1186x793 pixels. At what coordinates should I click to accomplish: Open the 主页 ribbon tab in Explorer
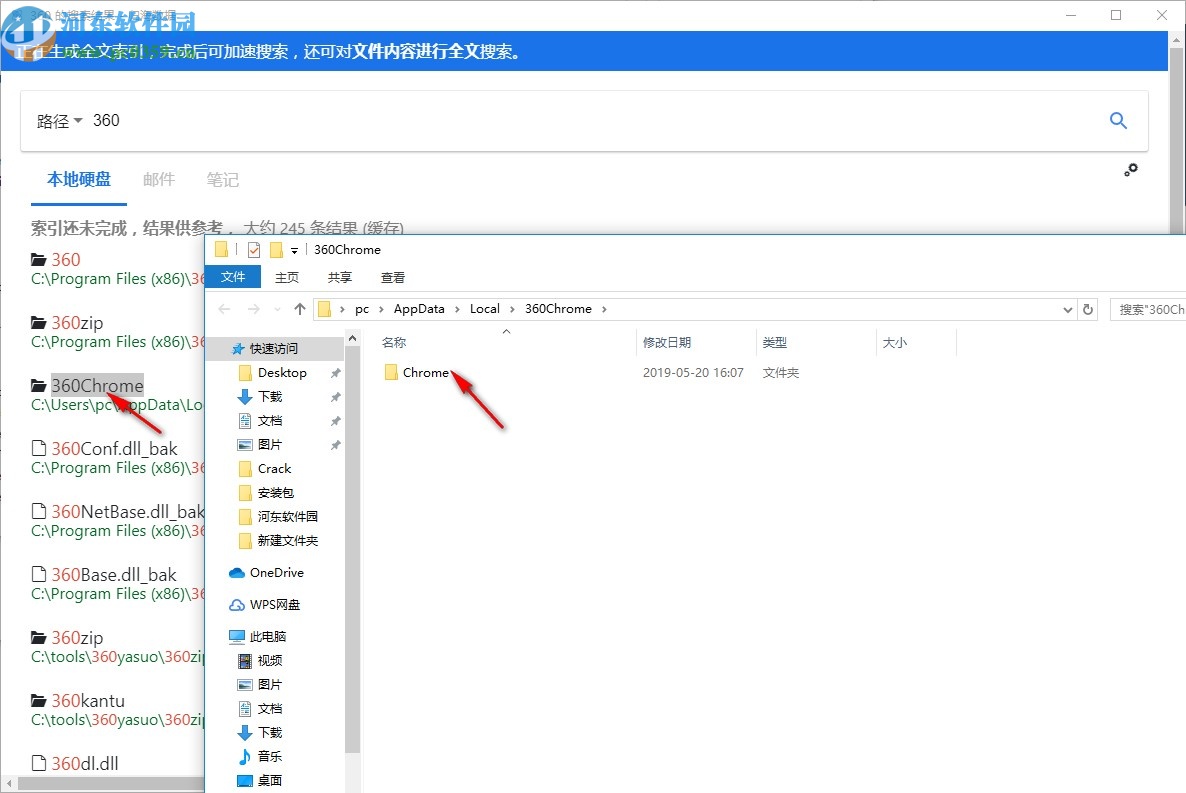coord(287,278)
